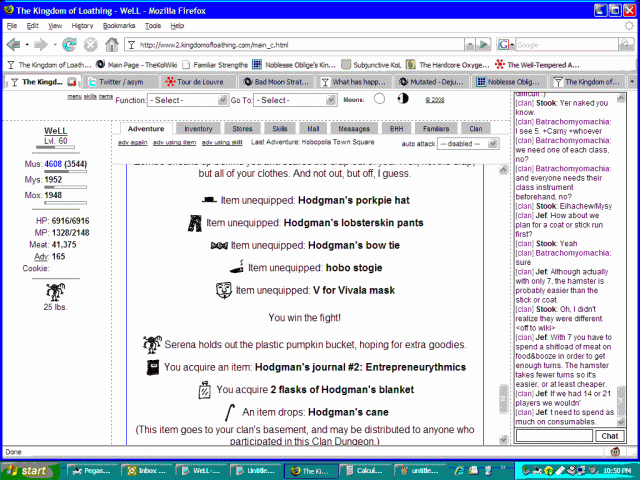Viewport: 640px width, 480px height.
Task: Click the 'adv again' link
Action: (x=132, y=143)
